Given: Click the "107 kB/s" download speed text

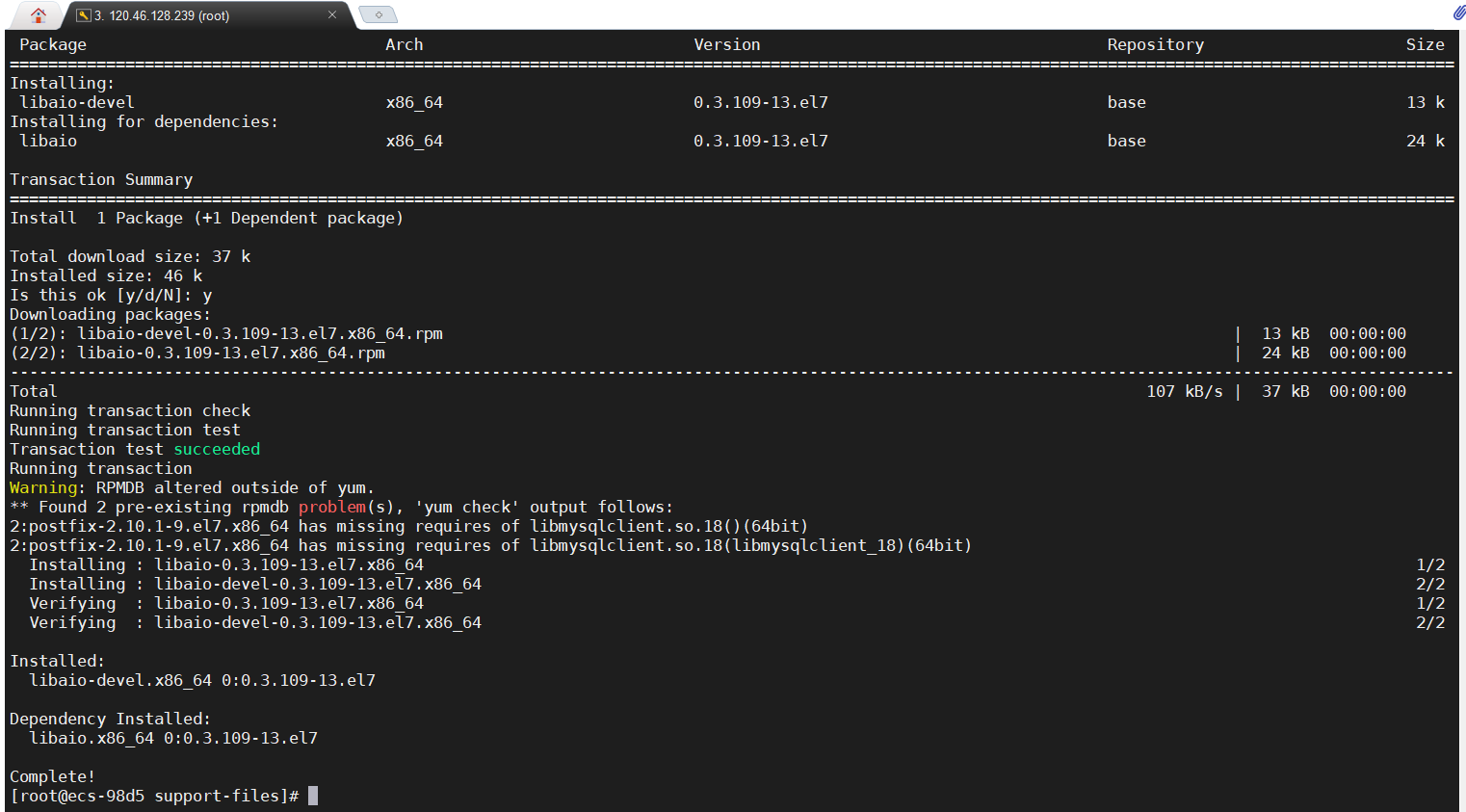Looking at the screenshot, I should (x=1185, y=391).
